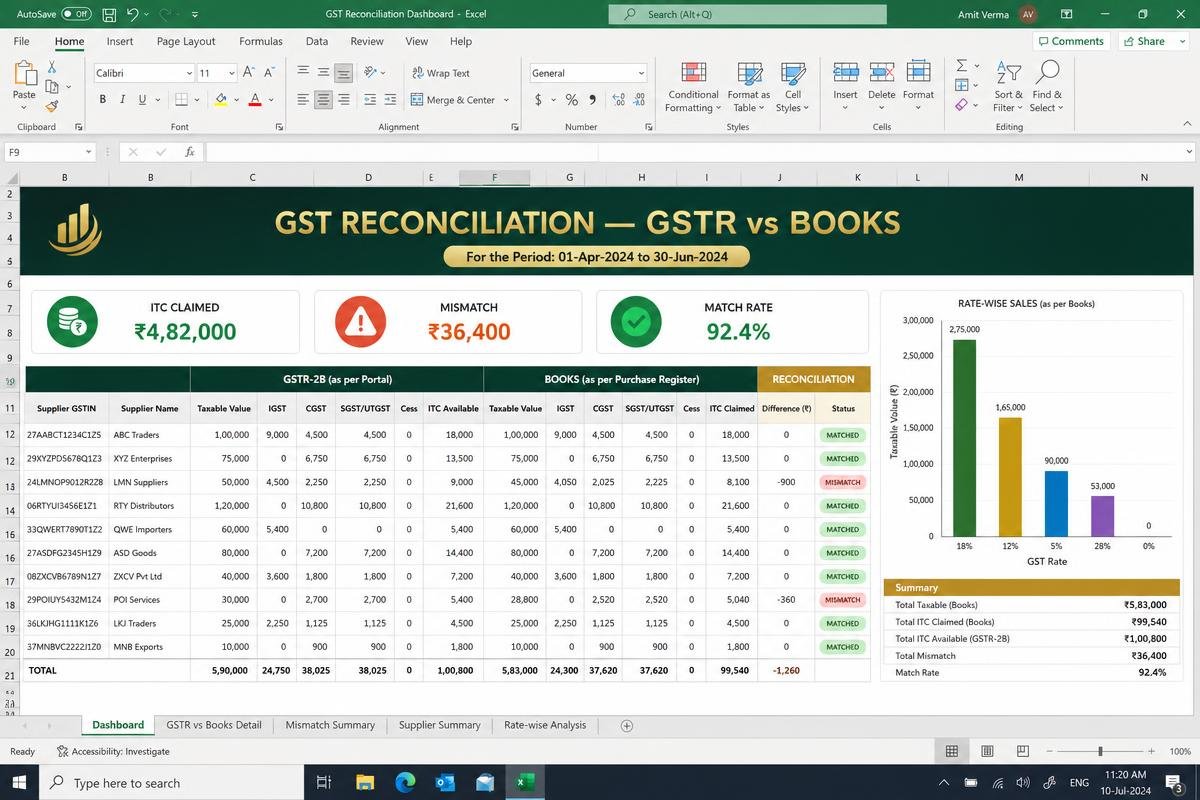Open the Cell Styles gallery

click(x=792, y=87)
